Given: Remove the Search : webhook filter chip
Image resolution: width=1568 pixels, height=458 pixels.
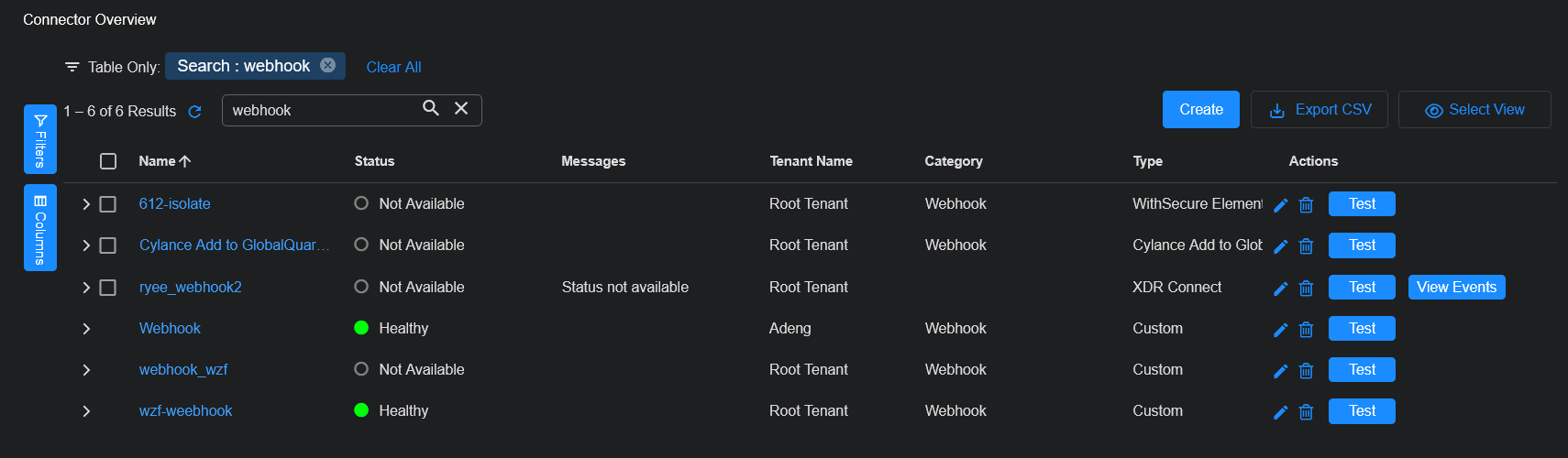Looking at the screenshot, I should click(x=327, y=66).
